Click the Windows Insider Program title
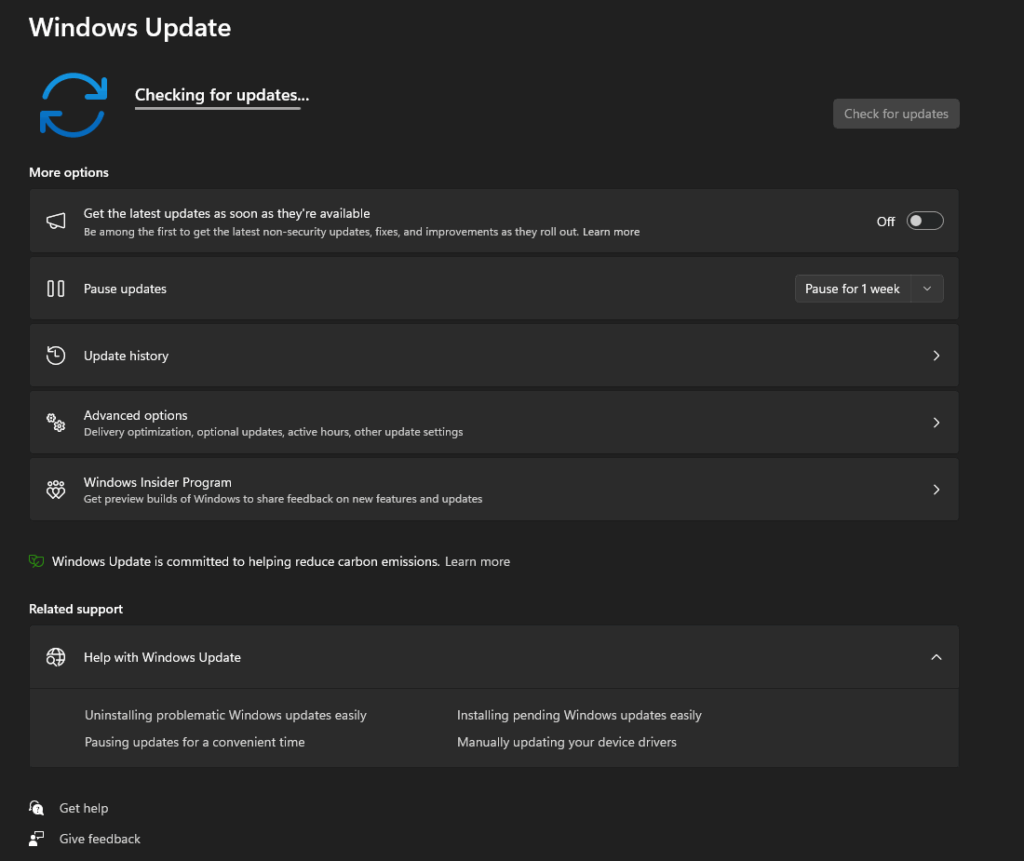The image size is (1024, 861). pyautogui.click(x=157, y=482)
